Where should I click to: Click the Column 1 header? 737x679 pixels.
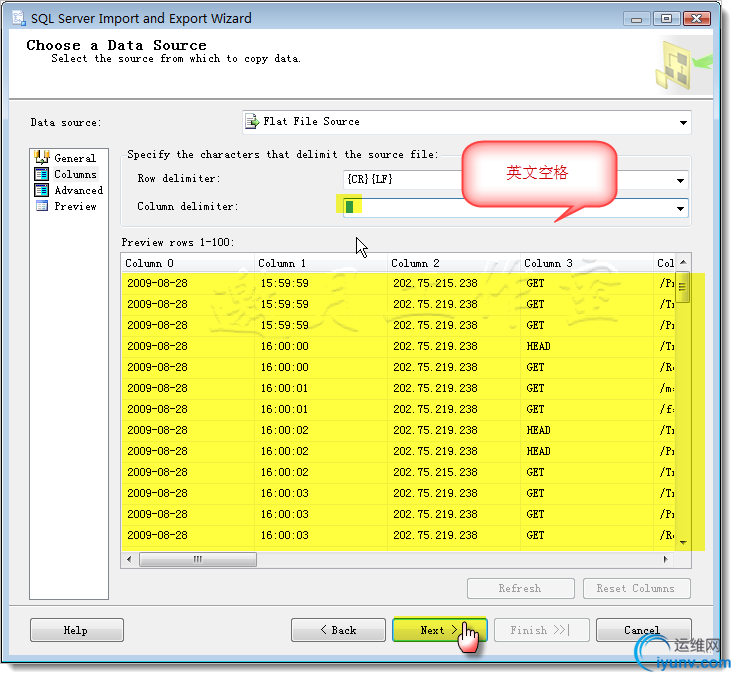tap(321, 263)
